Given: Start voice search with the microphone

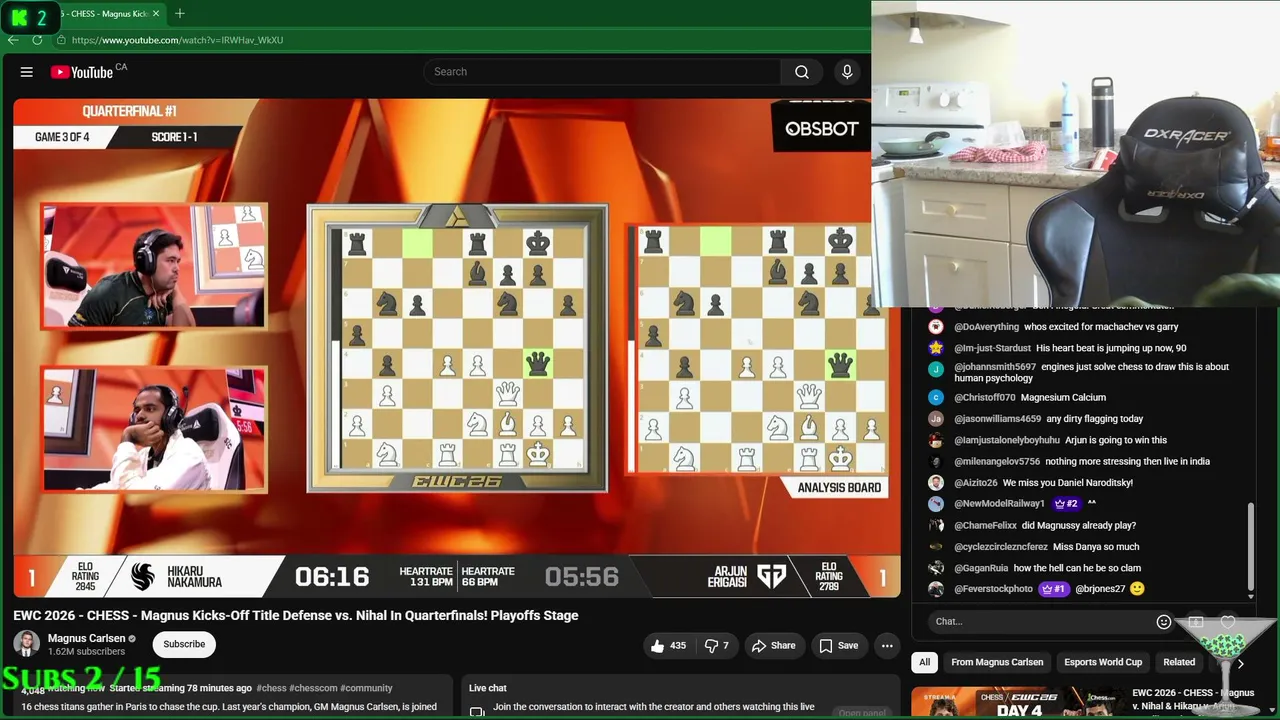Looking at the screenshot, I should tap(847, 72).
